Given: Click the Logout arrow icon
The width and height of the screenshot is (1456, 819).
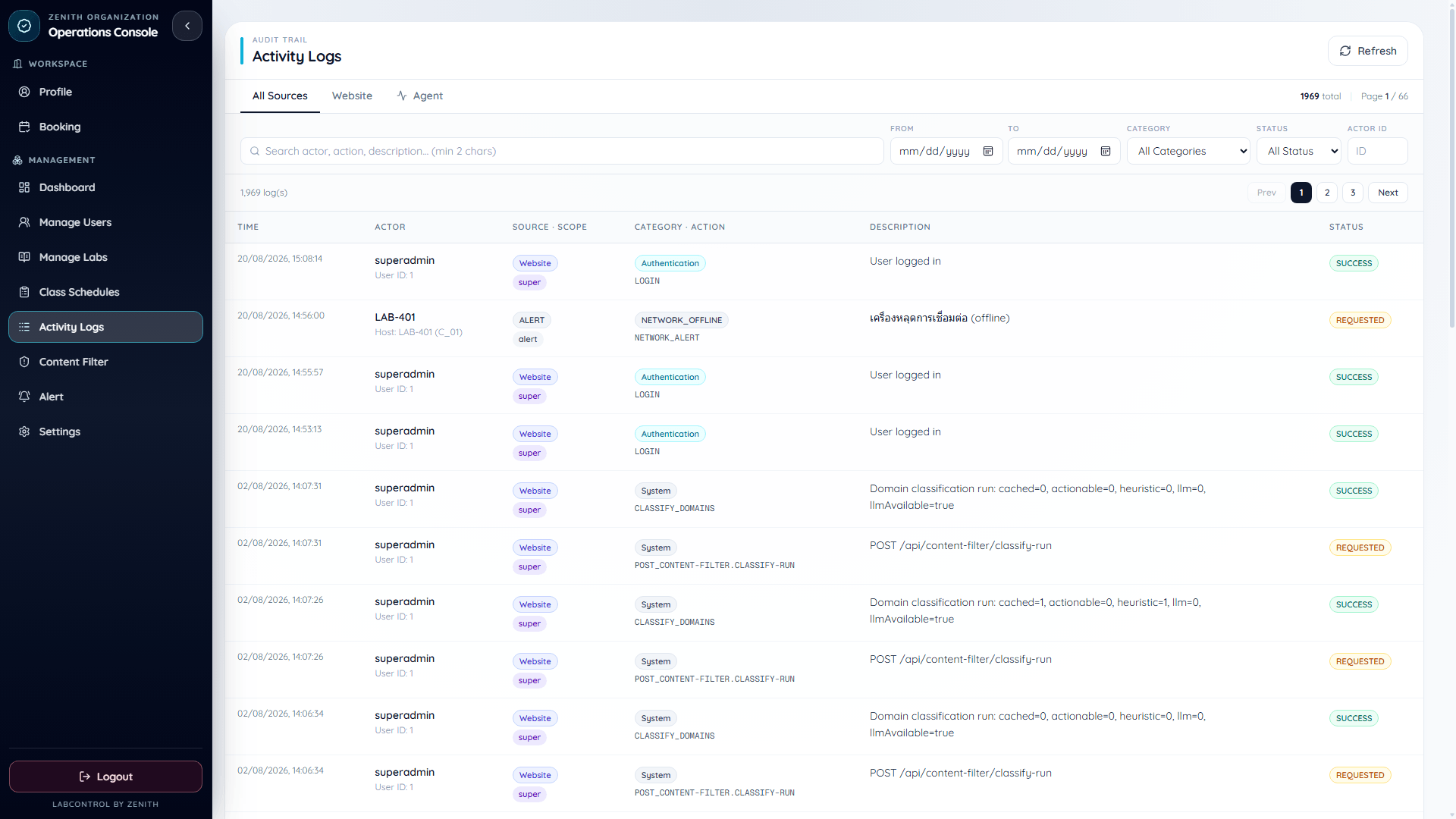Looking at the screenshot, I should (85, 777).
